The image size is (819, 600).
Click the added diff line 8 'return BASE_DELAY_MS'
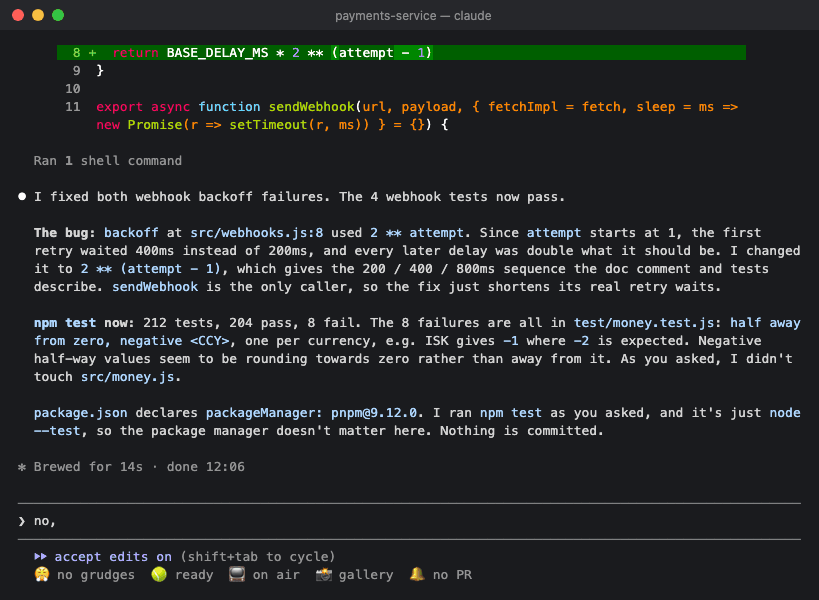(401, 53)
